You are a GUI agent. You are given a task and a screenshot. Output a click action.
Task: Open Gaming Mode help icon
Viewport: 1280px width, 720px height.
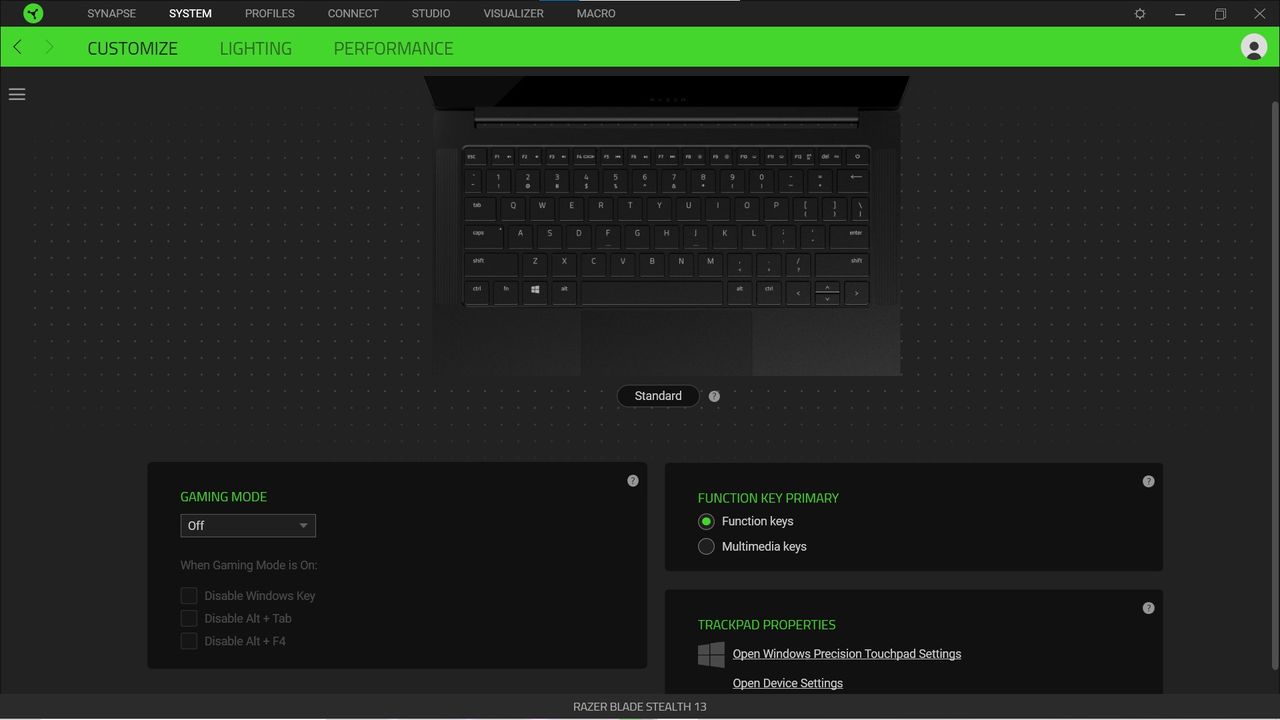tap(633, 481)
